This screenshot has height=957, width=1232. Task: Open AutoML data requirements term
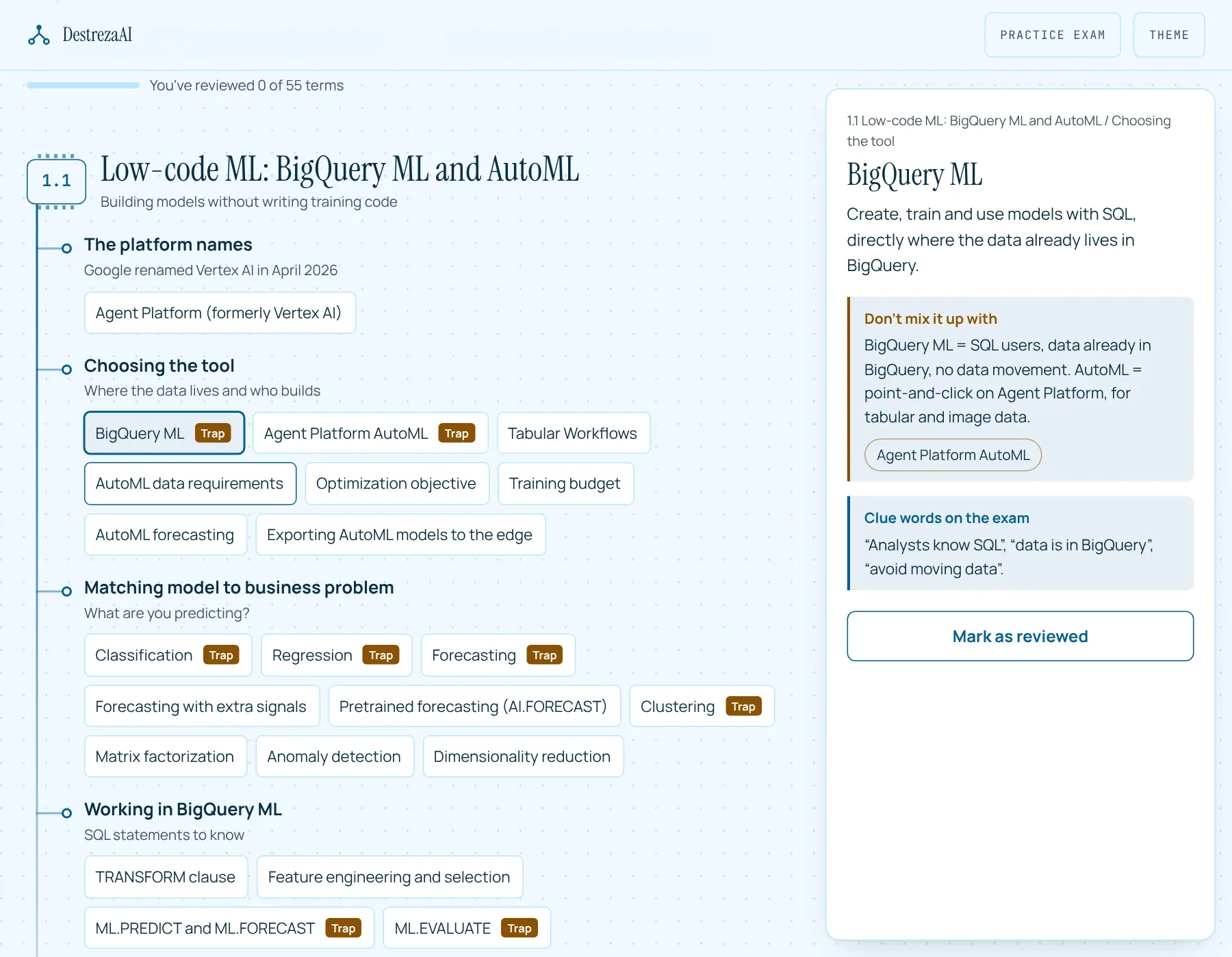pos(190,483)
